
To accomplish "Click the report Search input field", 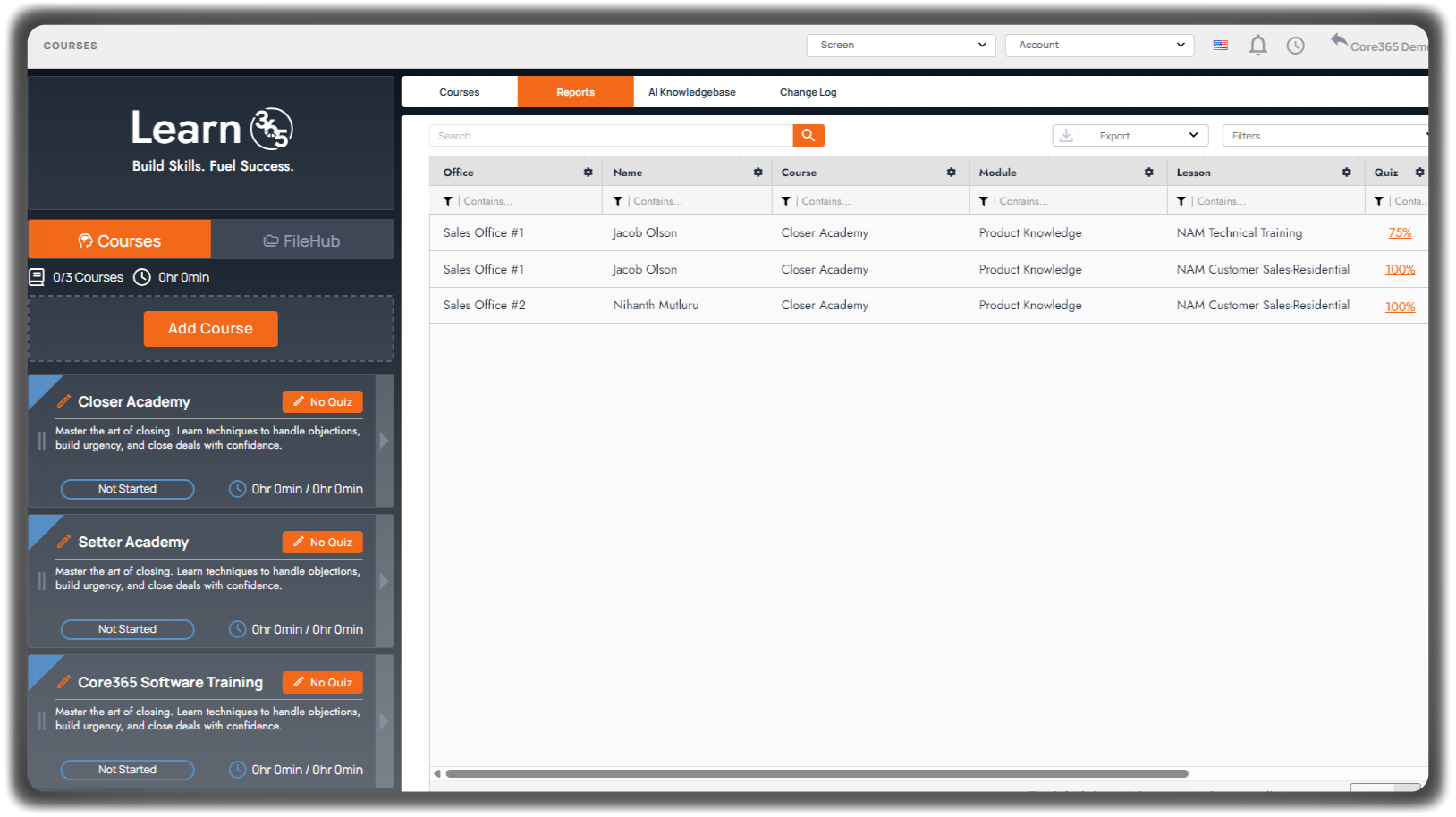I will 612,136.
